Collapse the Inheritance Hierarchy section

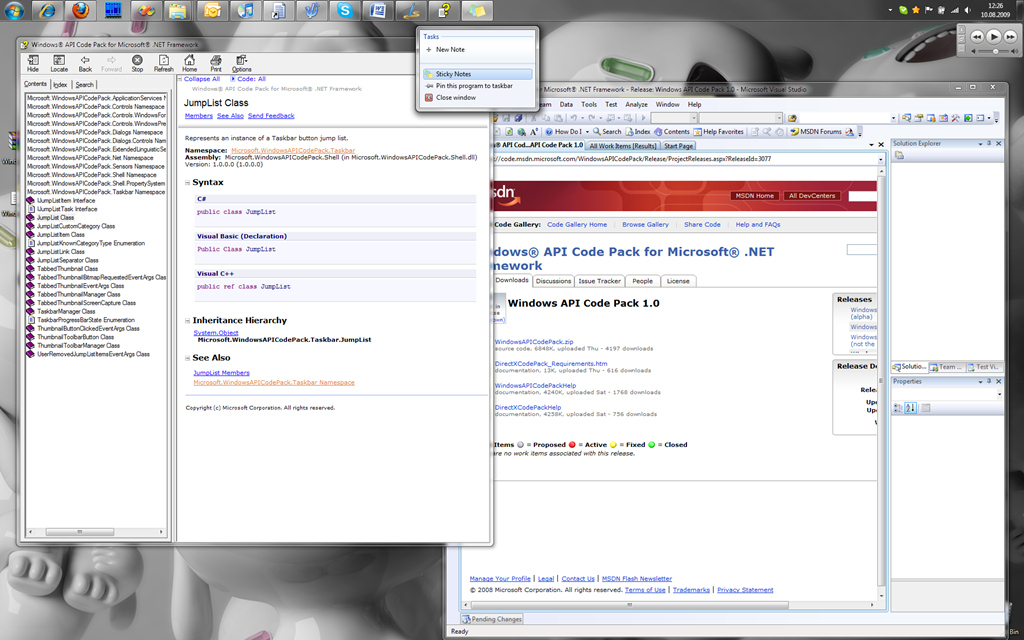pyautogui.click(x=187, y=321)
